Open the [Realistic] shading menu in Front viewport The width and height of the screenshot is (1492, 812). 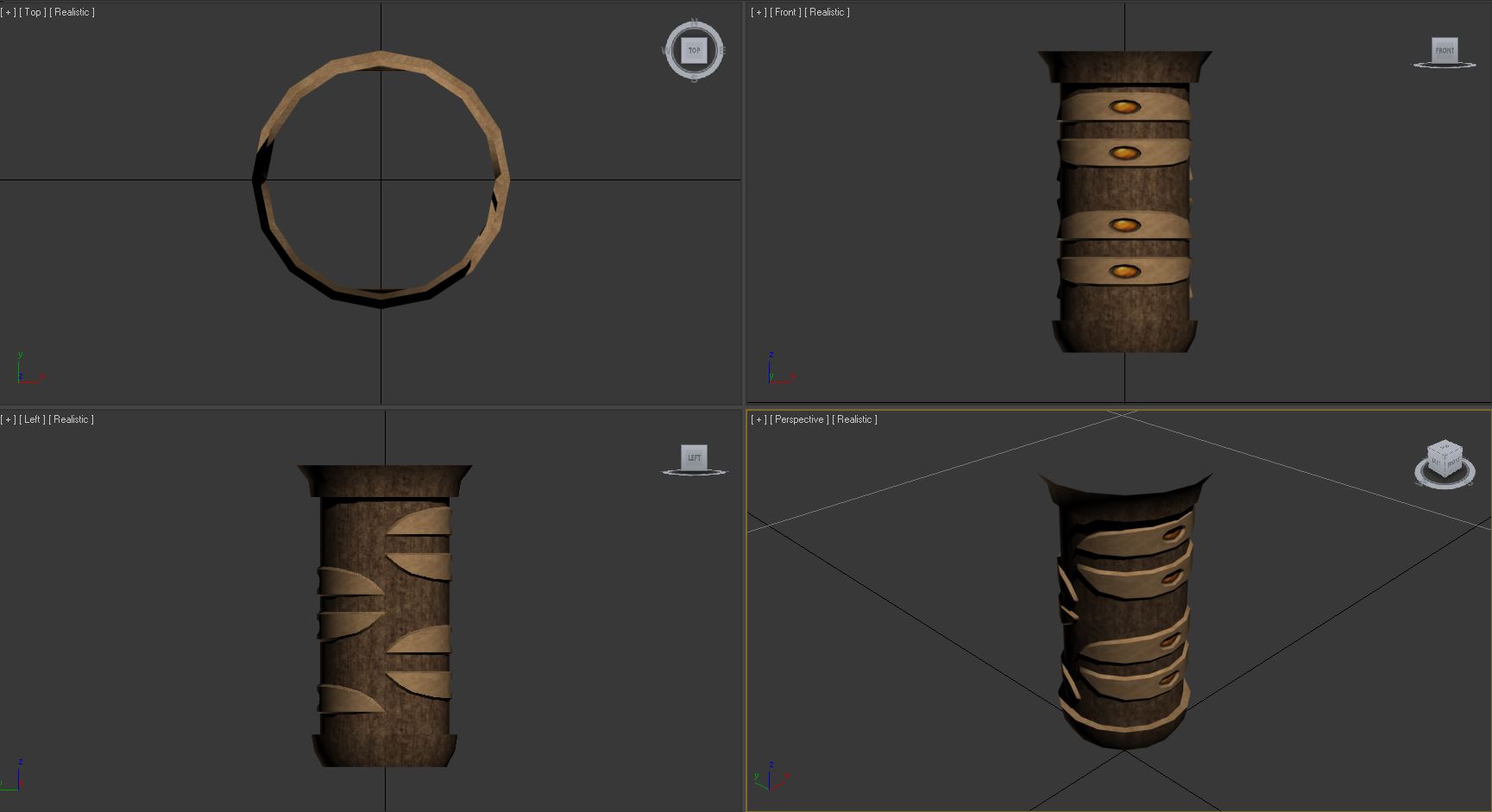(828, 12)
